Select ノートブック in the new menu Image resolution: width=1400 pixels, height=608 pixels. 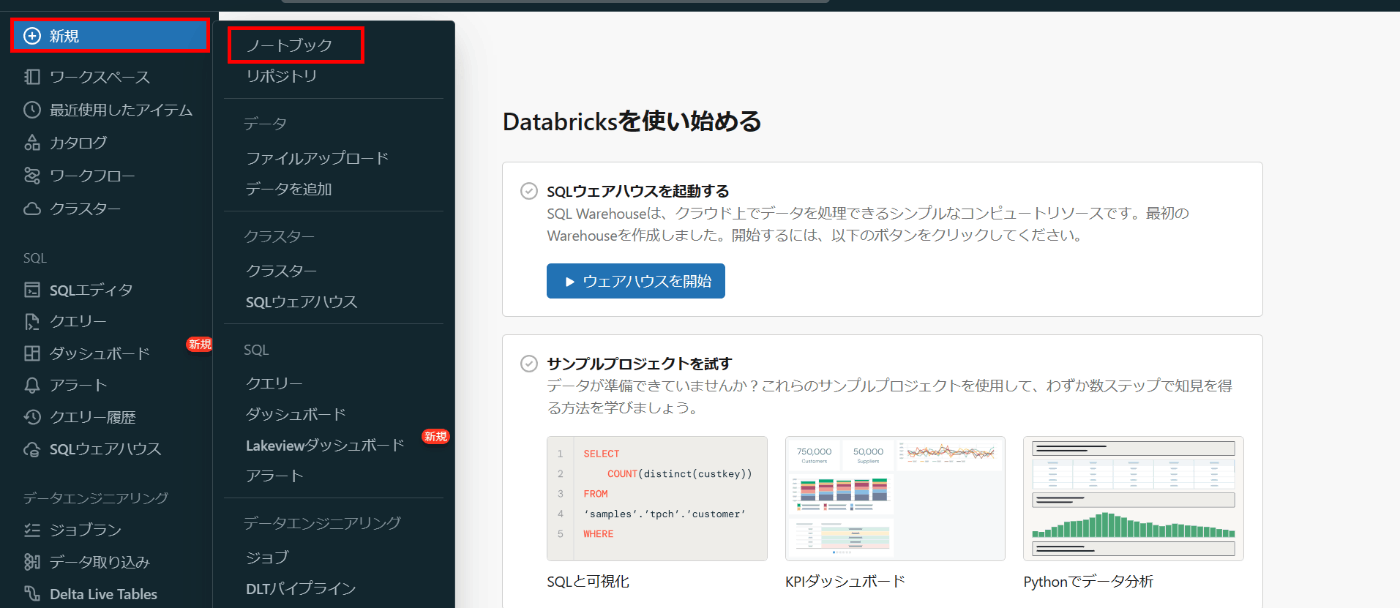coord(289,45)
